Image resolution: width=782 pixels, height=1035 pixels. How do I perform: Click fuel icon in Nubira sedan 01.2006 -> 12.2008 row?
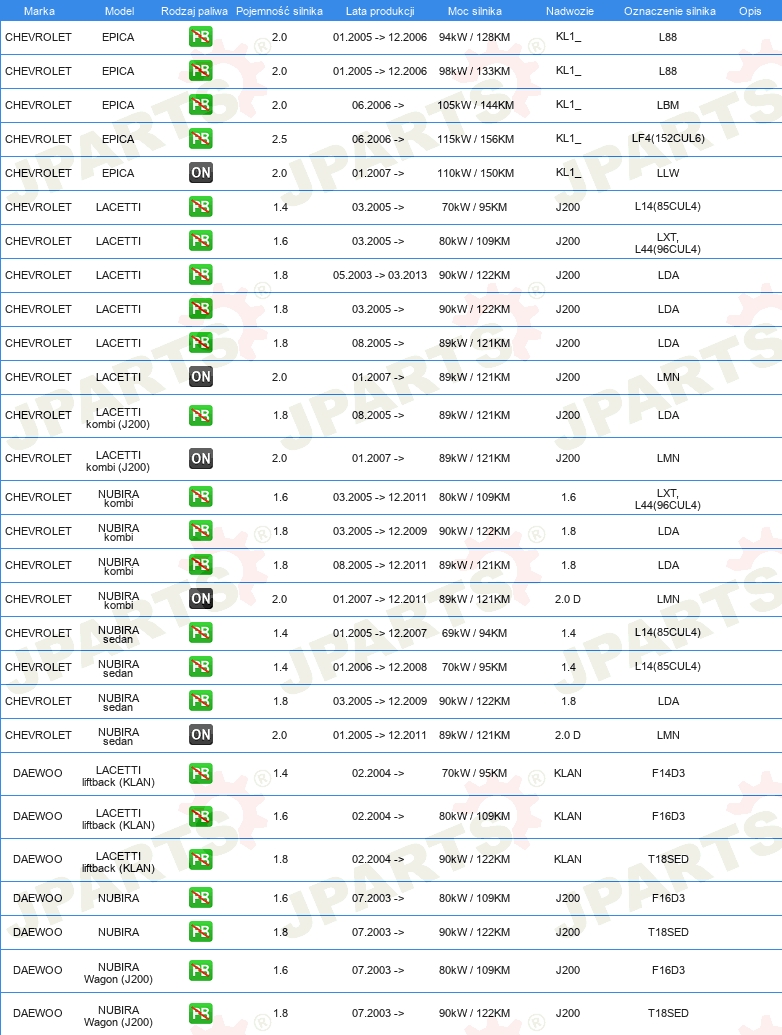[201, 667]
